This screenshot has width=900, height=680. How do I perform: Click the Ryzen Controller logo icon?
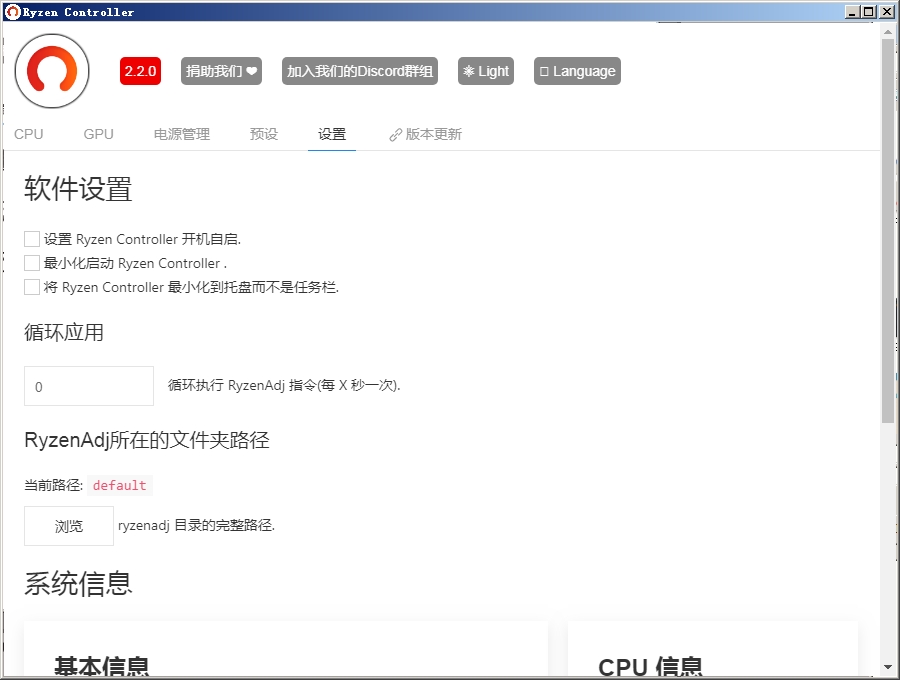pyautogui.click(x=51, y=71)
